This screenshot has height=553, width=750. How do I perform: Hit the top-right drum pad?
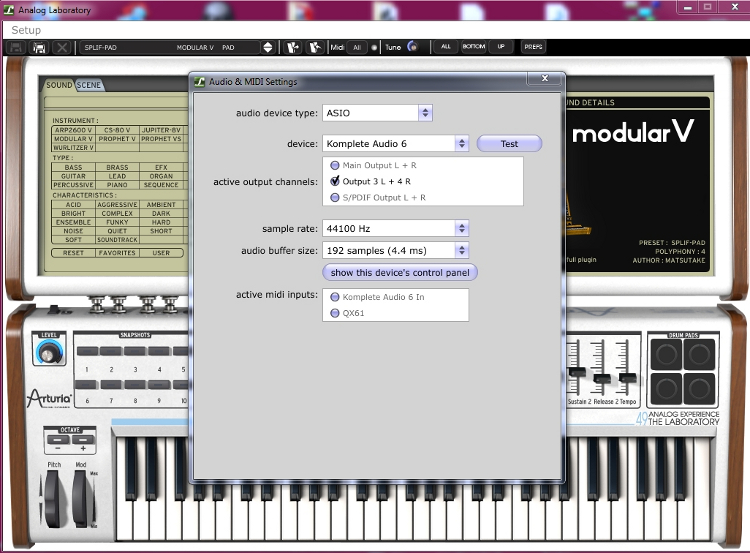coord(699,354)
